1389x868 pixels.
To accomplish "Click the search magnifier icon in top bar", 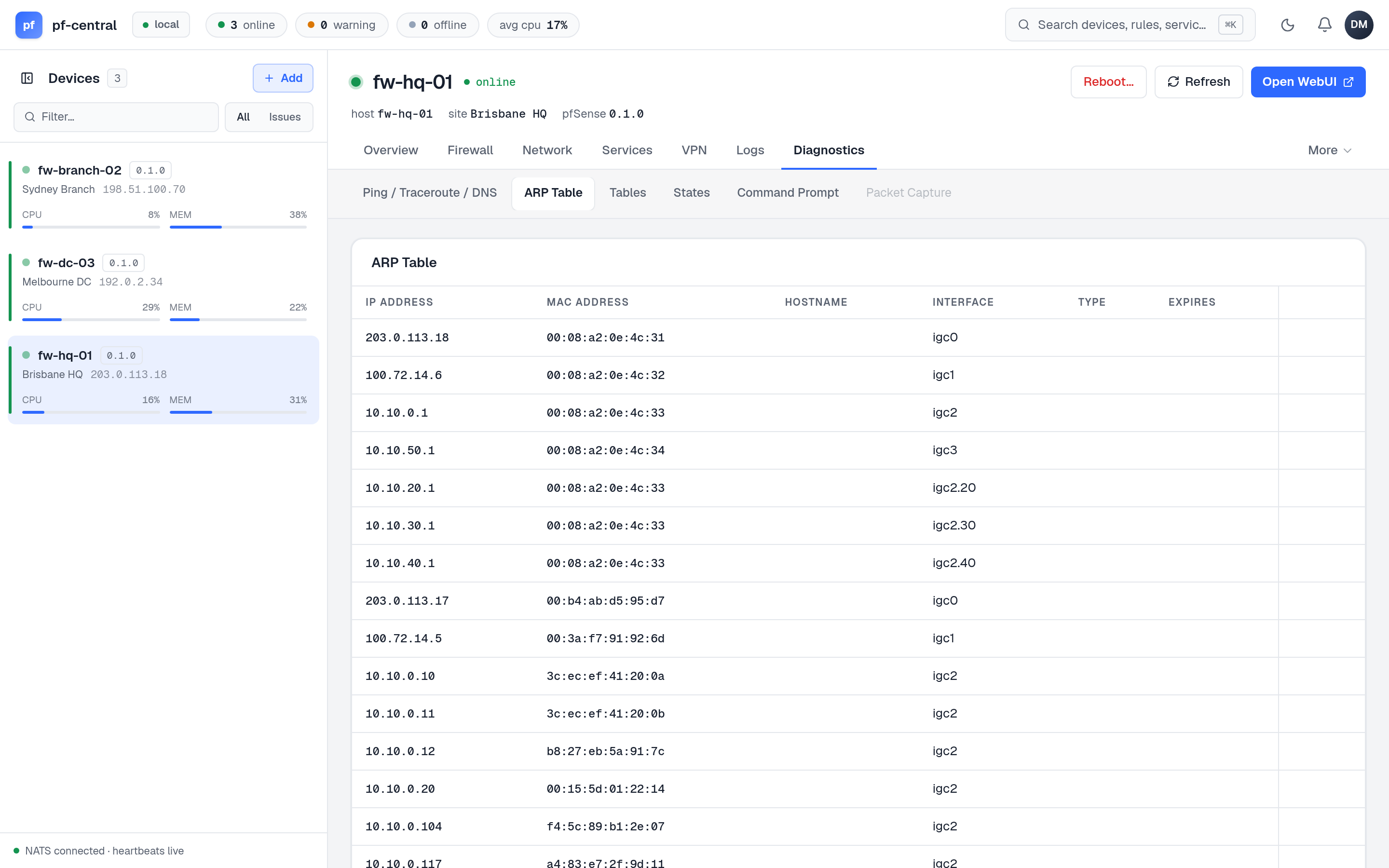I will coord(1023,25).
